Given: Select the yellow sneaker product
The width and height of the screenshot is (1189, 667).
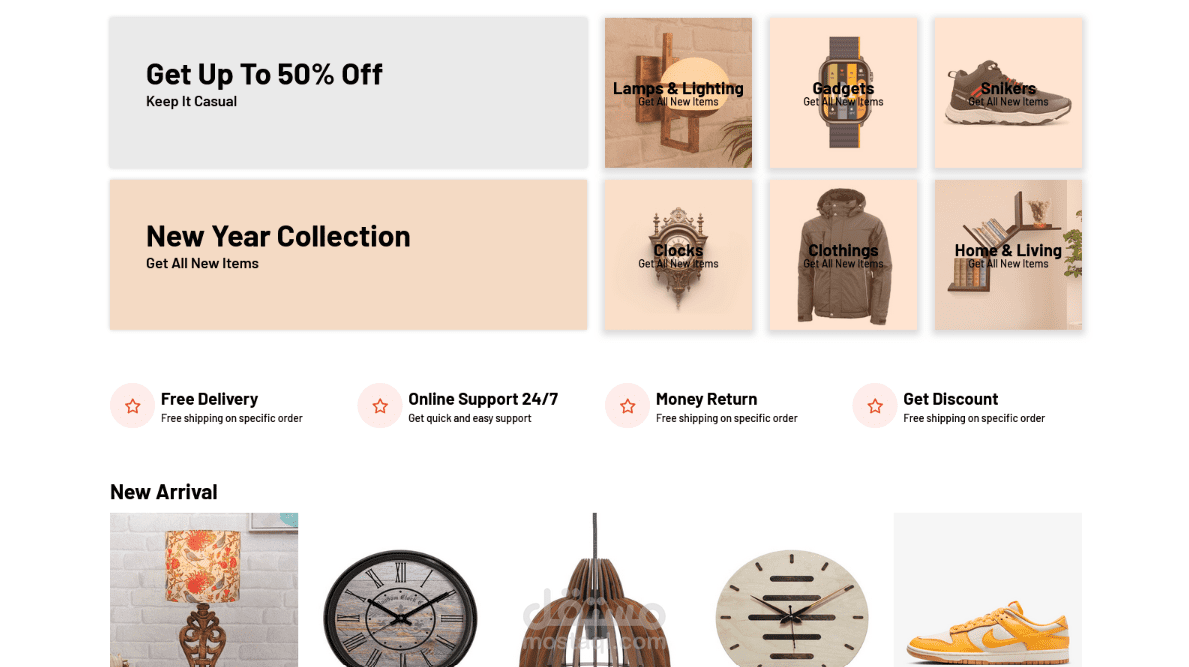Looking at the screenshot, I should [x=988, y=590].
